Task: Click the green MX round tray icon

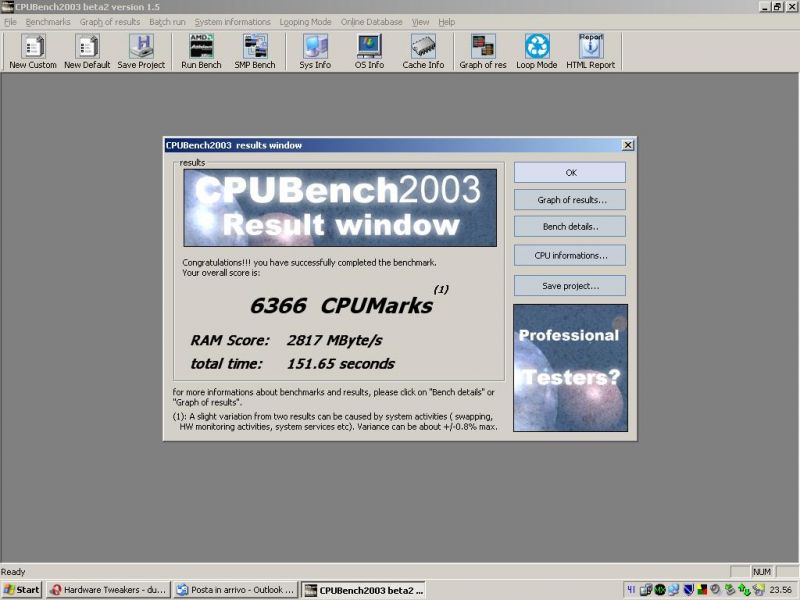Action: (x=660, y=590)
